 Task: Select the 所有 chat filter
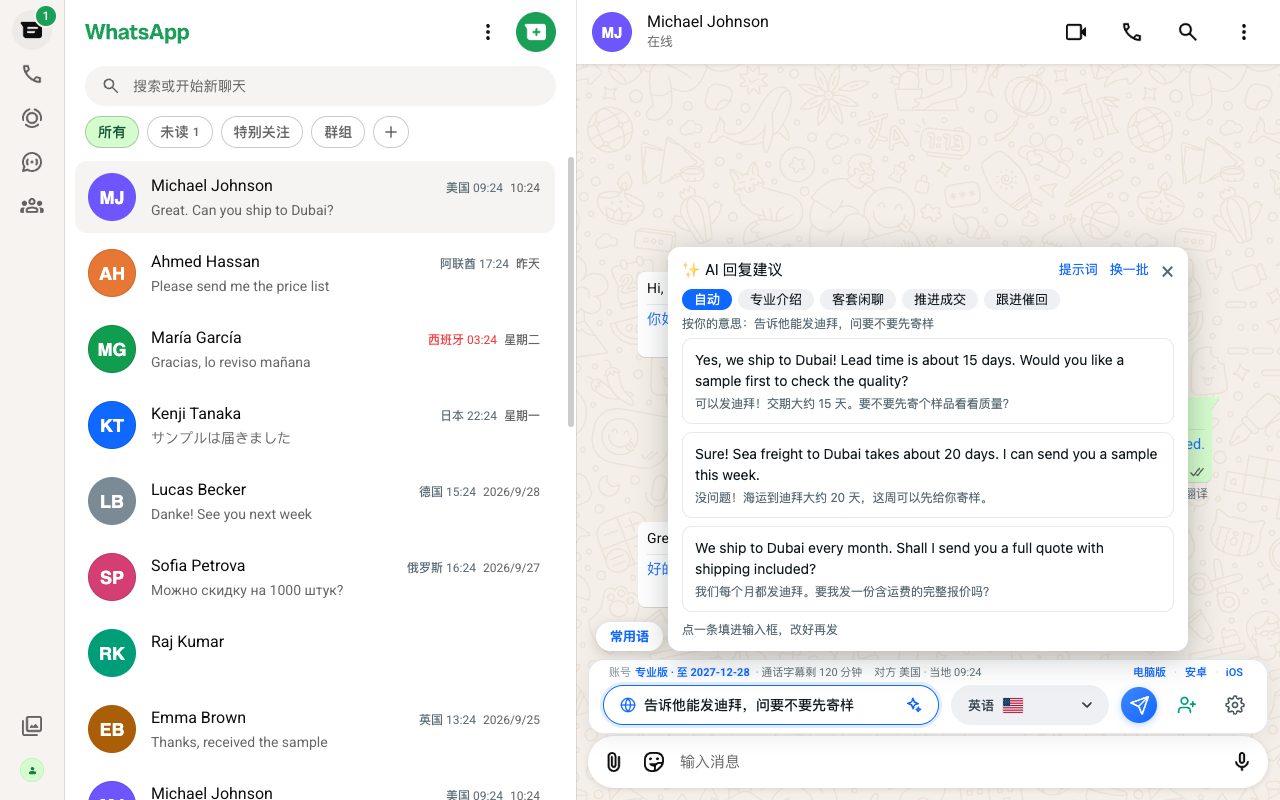pos(112,132)
